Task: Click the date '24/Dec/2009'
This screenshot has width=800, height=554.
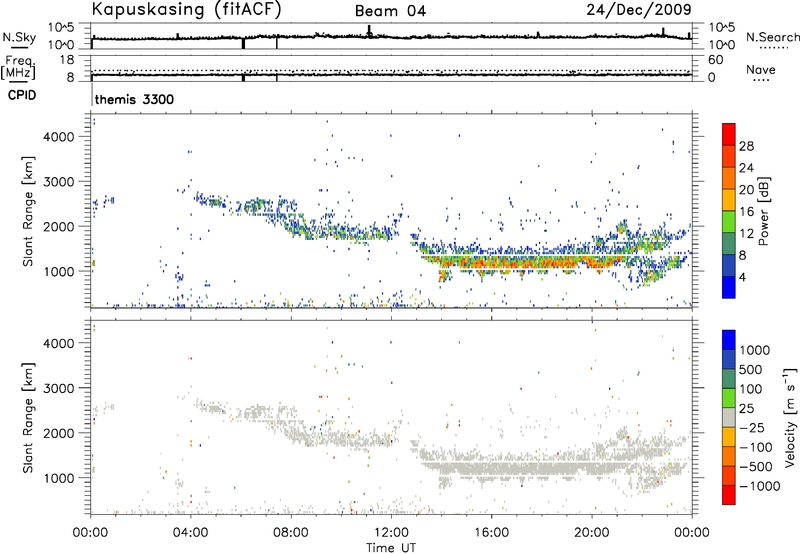Action: click(x=639, y=10)
